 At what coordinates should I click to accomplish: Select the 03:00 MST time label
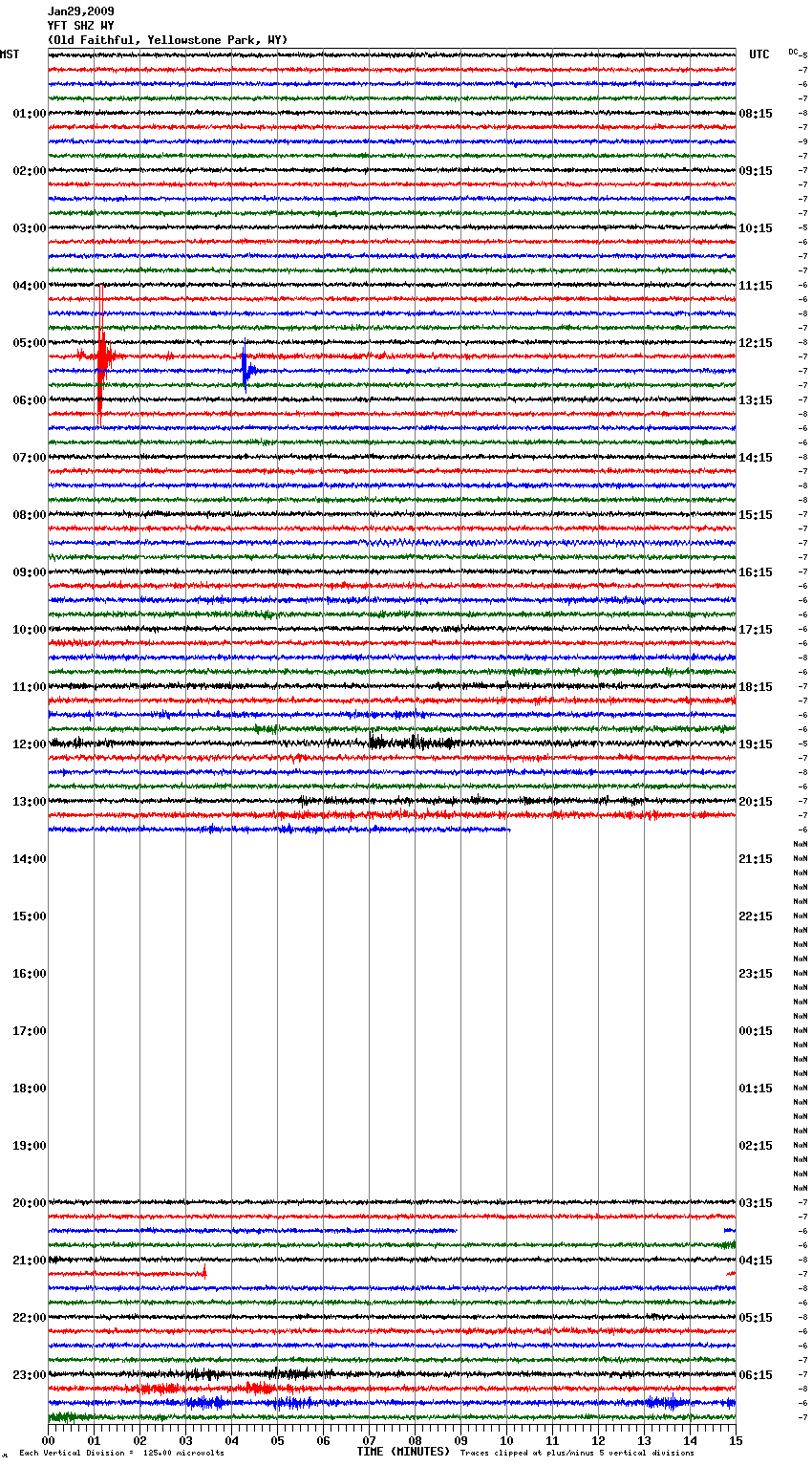pyautogui.click(x=30, y=228)
